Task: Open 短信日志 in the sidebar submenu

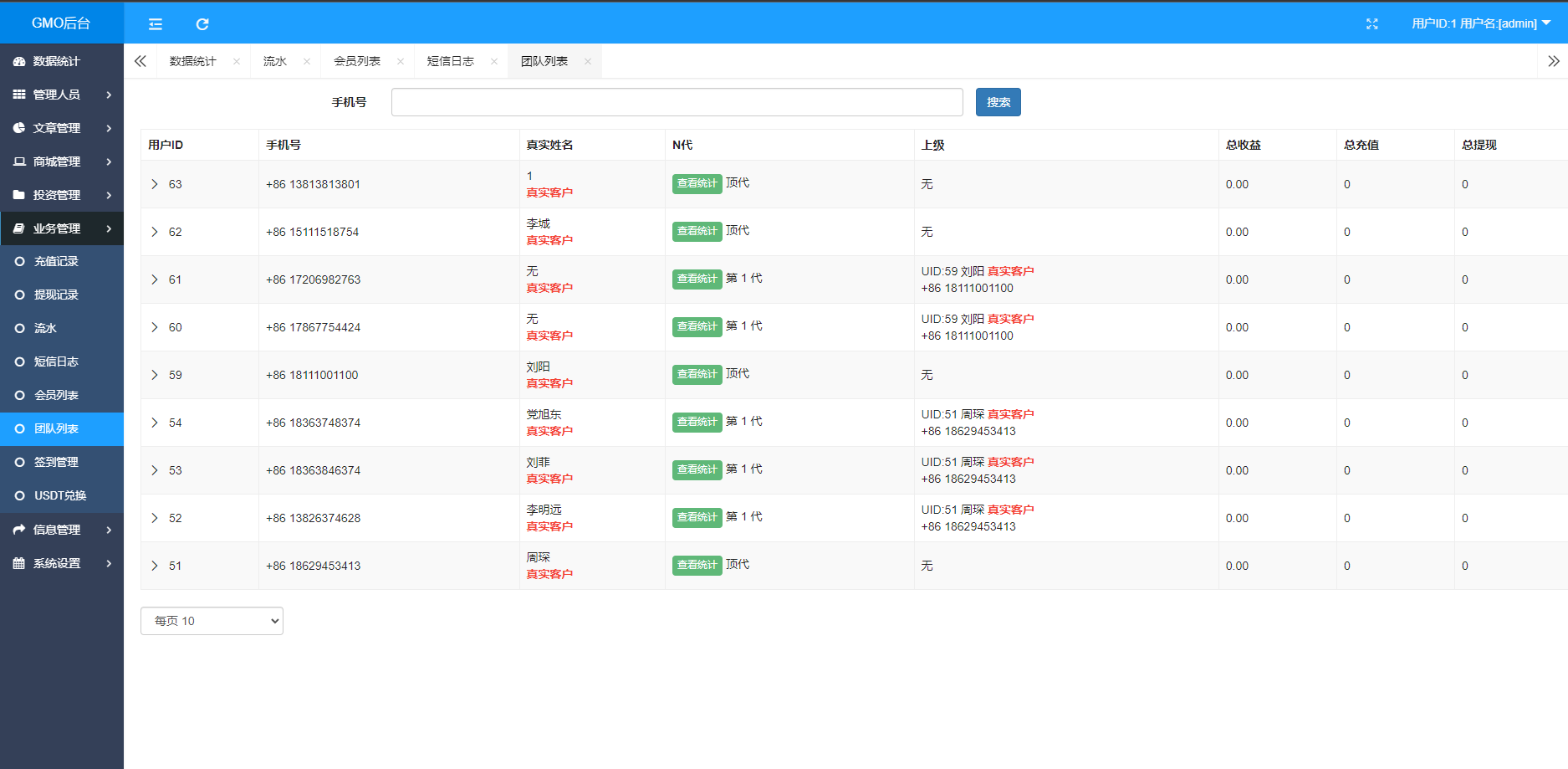Action: [62, 362]
